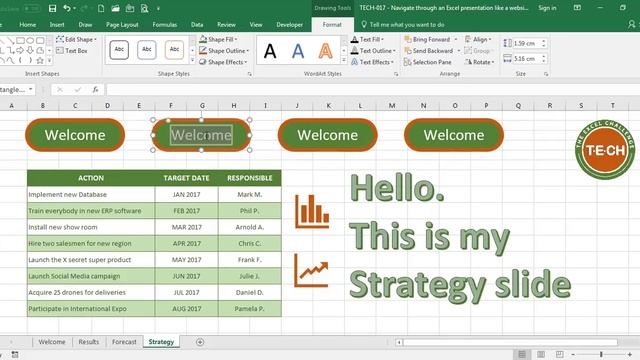The width and height of the screenshot is (640, 360).
Task: Click the Save icon in the title bar
Action: pyautogui.click(x=52, y=8)
